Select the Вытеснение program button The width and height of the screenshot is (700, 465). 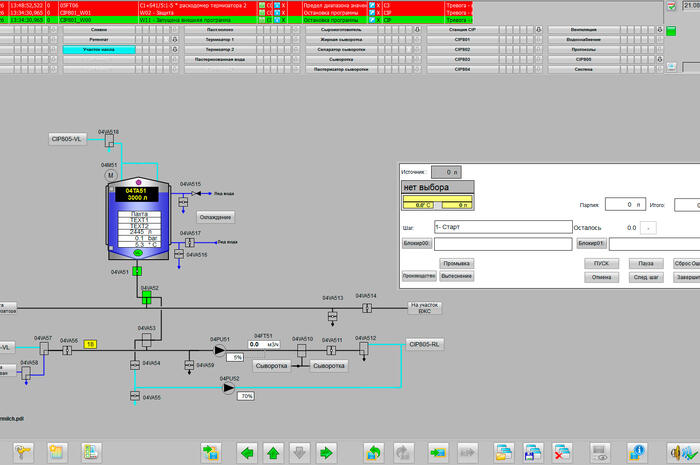pos(456,276)
